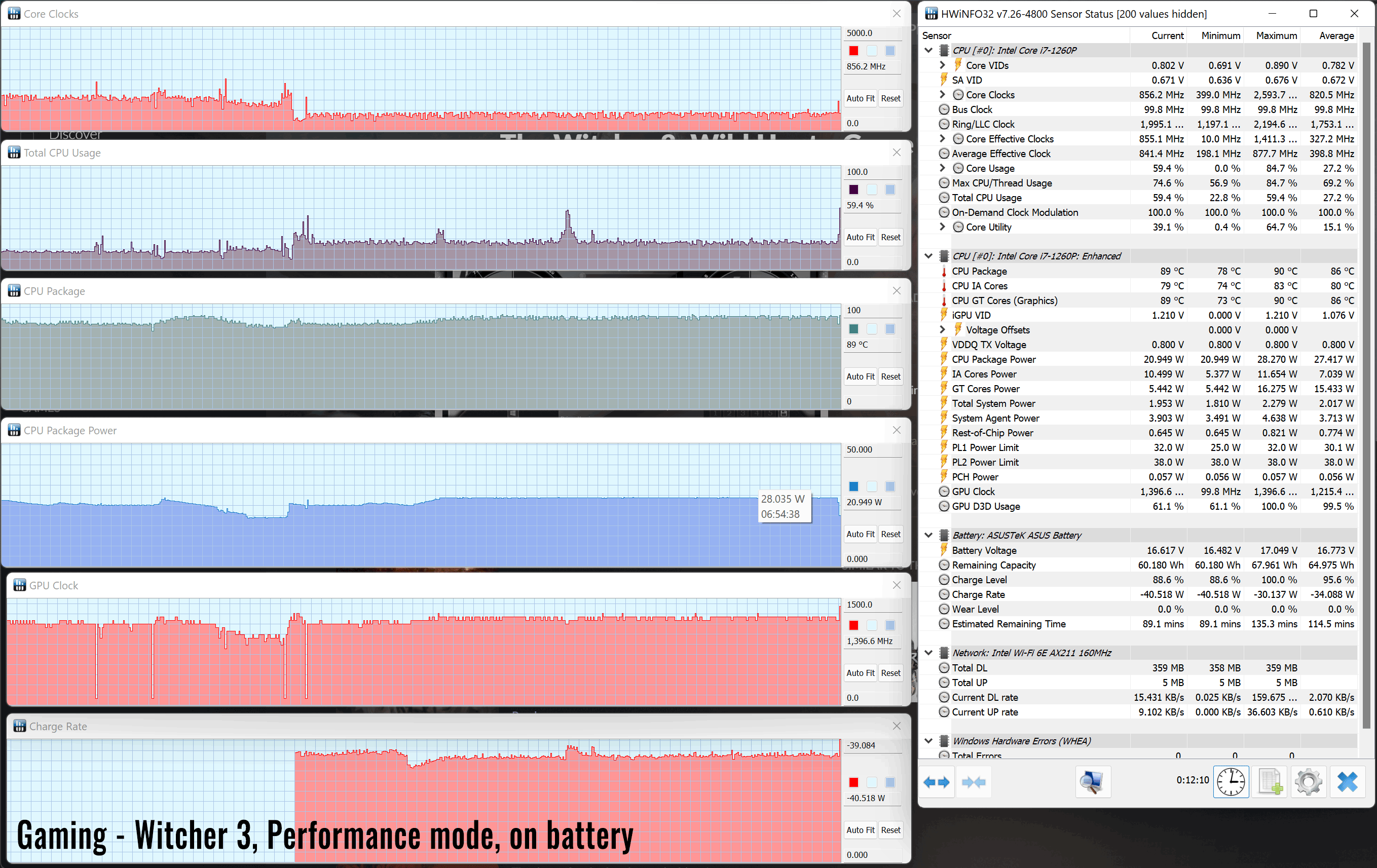Click the grey collapse-arrows icon in HWiNFO toolbar
This screenshot has width=1377, height=868.
[x=973, y=782]
